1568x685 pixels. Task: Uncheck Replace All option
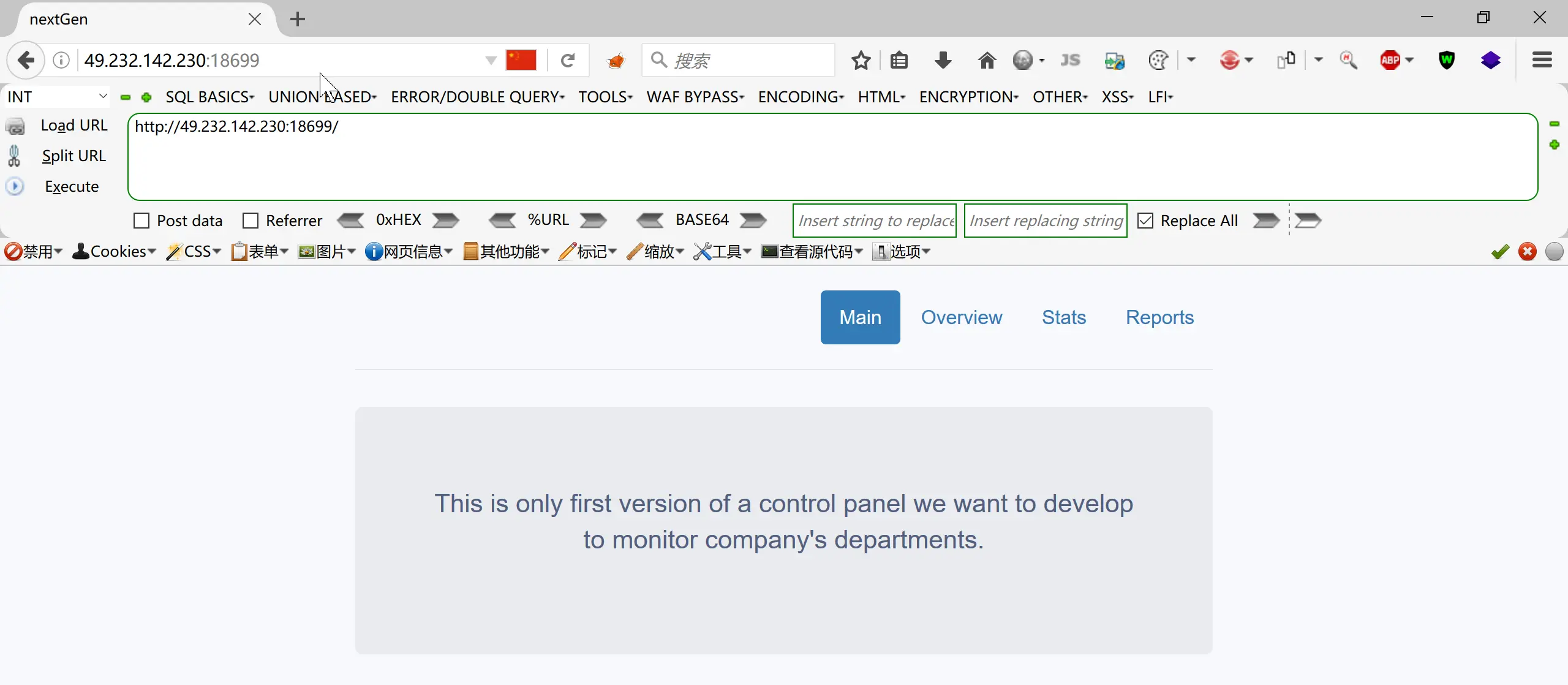[1145, 221]
